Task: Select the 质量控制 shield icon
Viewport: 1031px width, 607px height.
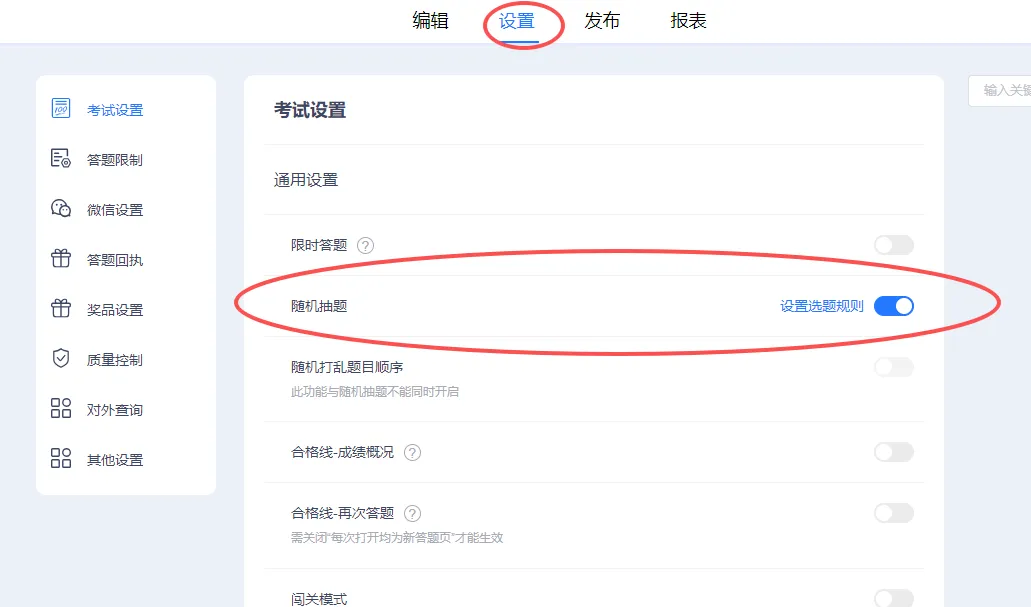Action: [x=60, y=358]
